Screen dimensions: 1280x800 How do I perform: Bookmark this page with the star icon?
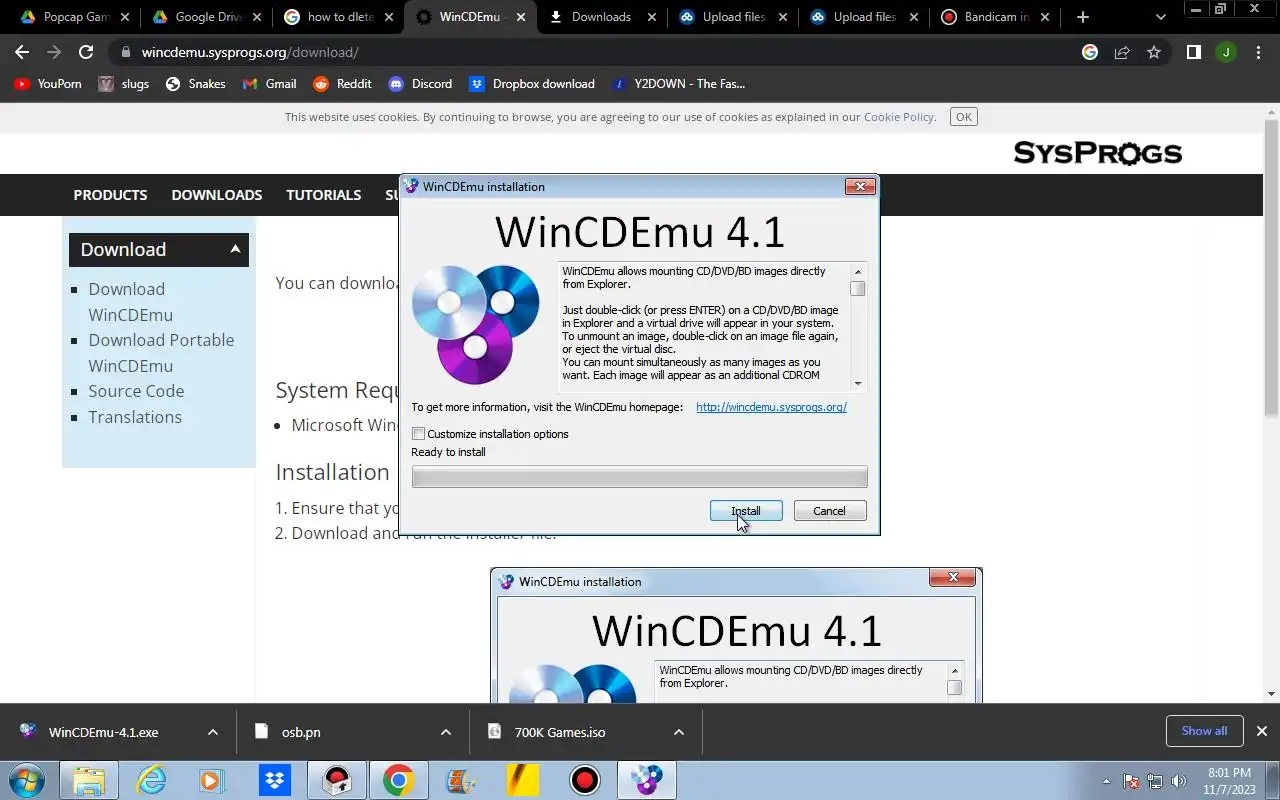click(1154, 52)
